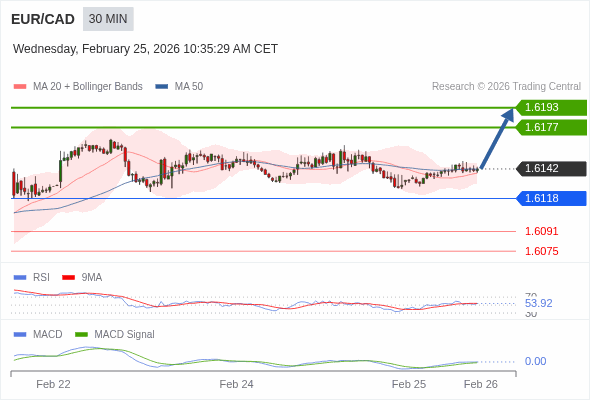Click the 30 MIN timeframe badge

[x=108, y=19]
